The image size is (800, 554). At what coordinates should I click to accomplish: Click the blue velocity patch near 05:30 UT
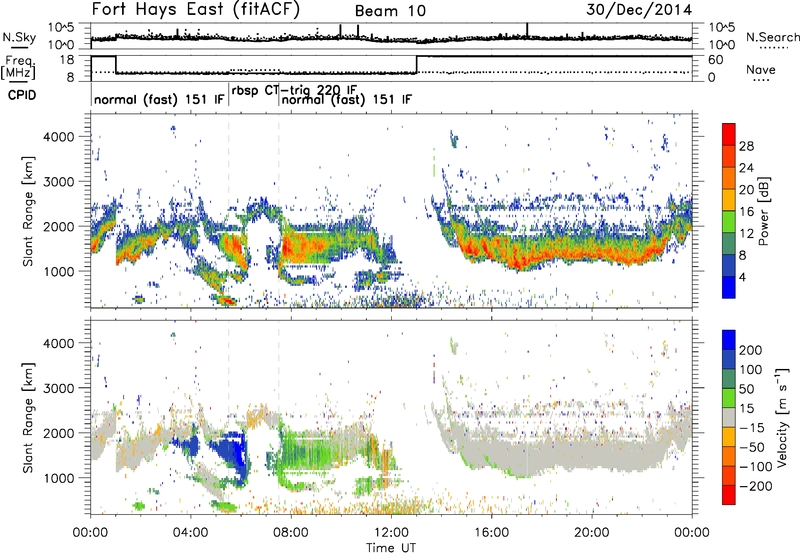[232, 454]
